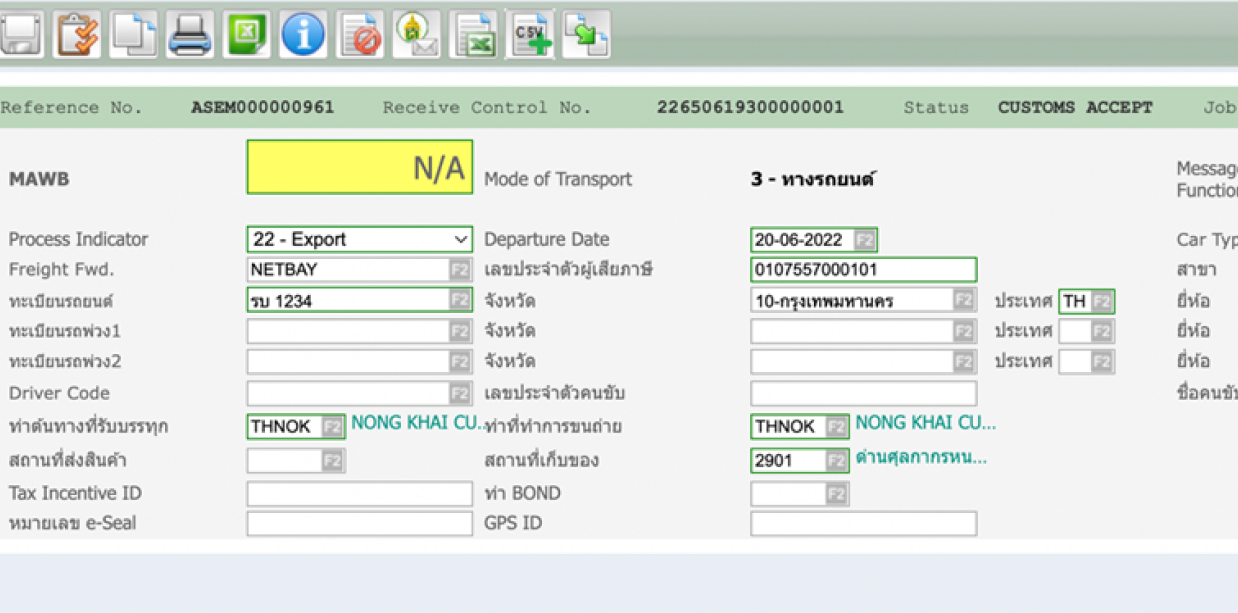Click the green Excel export icon
This screenshot has width=1238, height=613.
point(246,35)
